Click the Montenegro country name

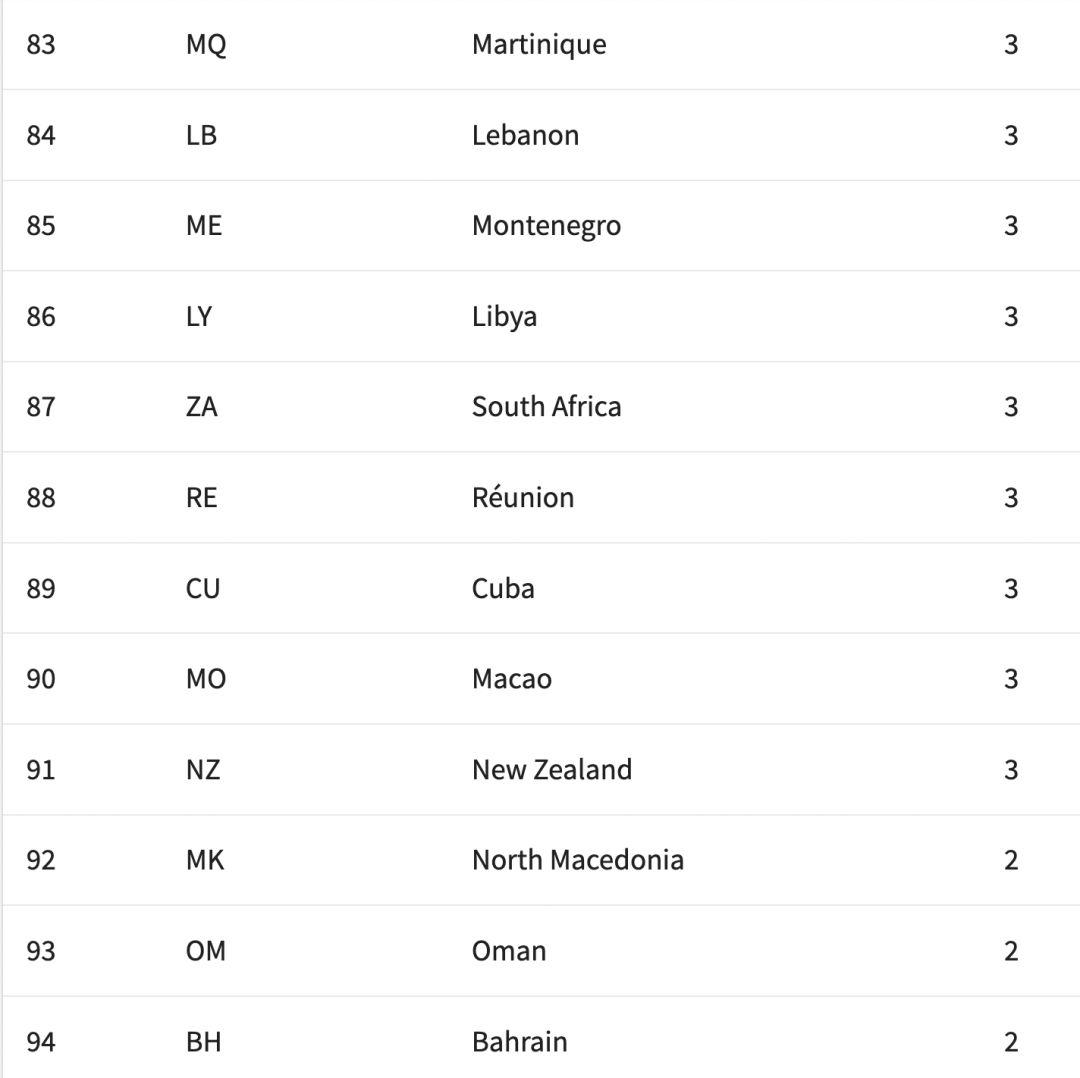(x=546, y=226)
